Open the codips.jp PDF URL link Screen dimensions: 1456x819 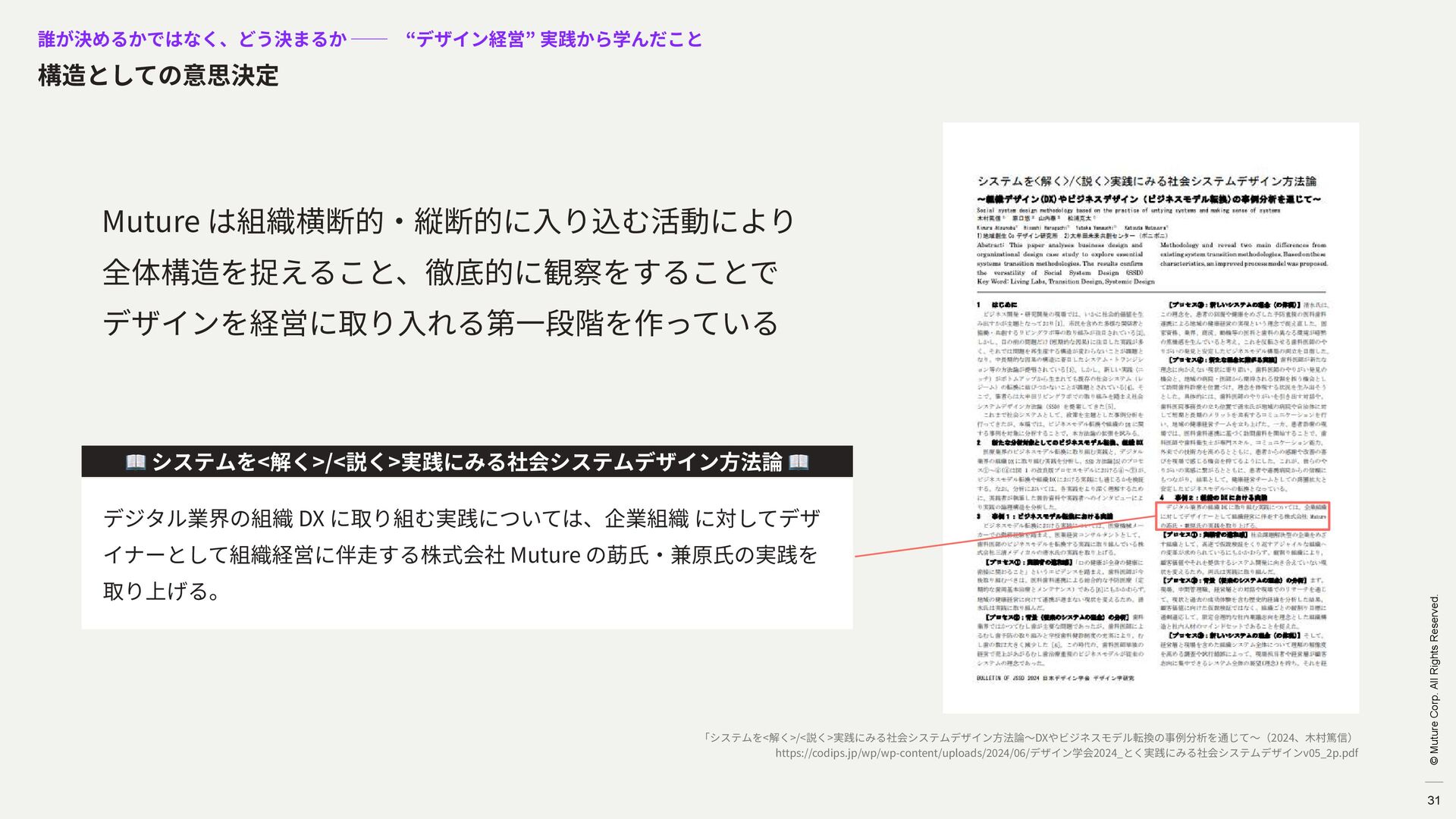pyautogui.click(x=1066, y=753)
